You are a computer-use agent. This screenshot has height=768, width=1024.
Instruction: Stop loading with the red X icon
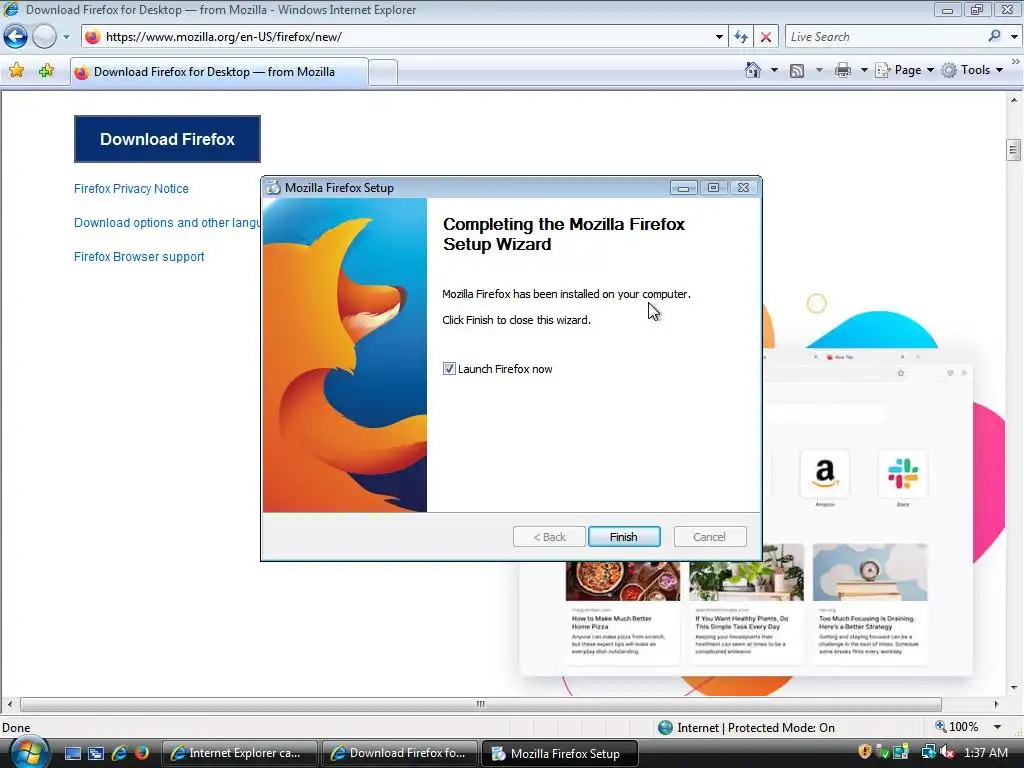point(765,37)
